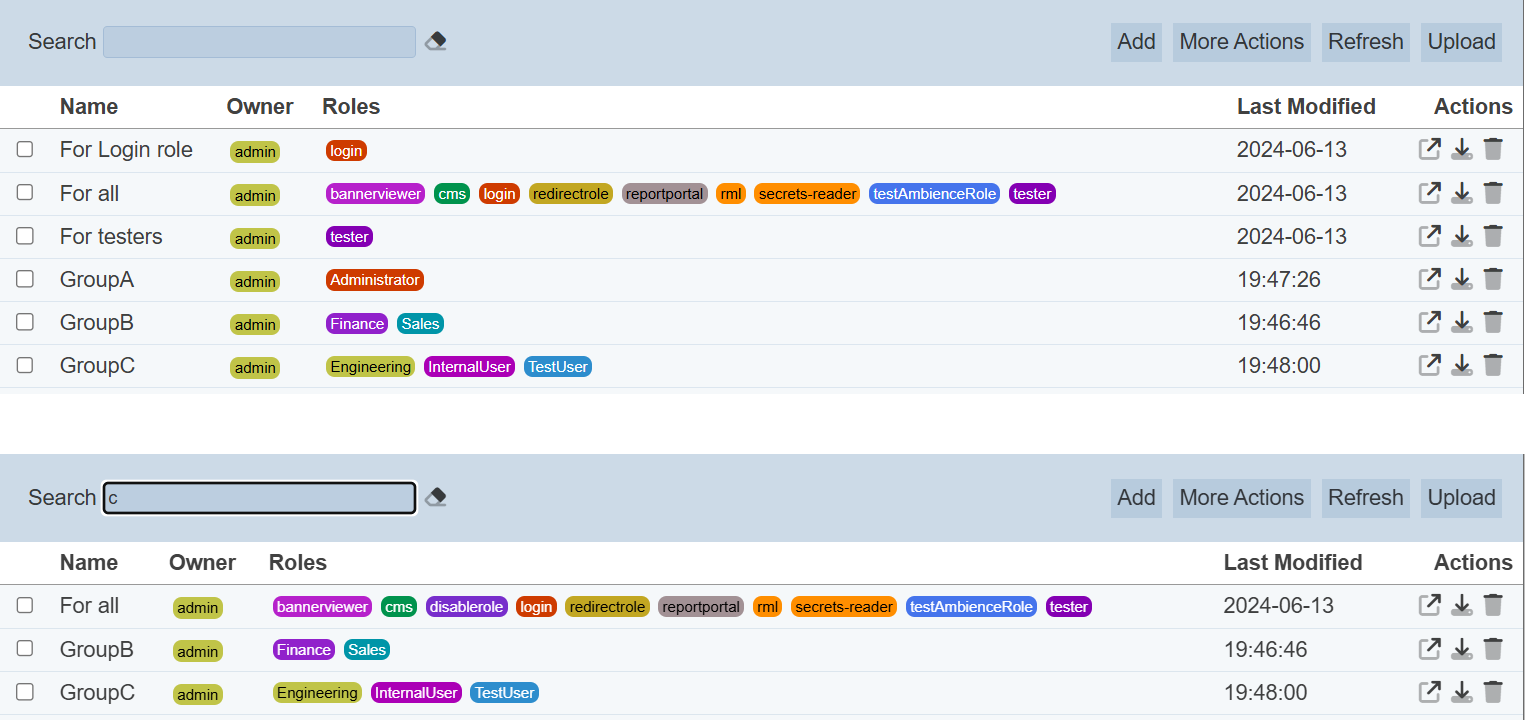The image size is (1525, 720).
Task: Click the orange Administrator role tag
Action: 374,280
